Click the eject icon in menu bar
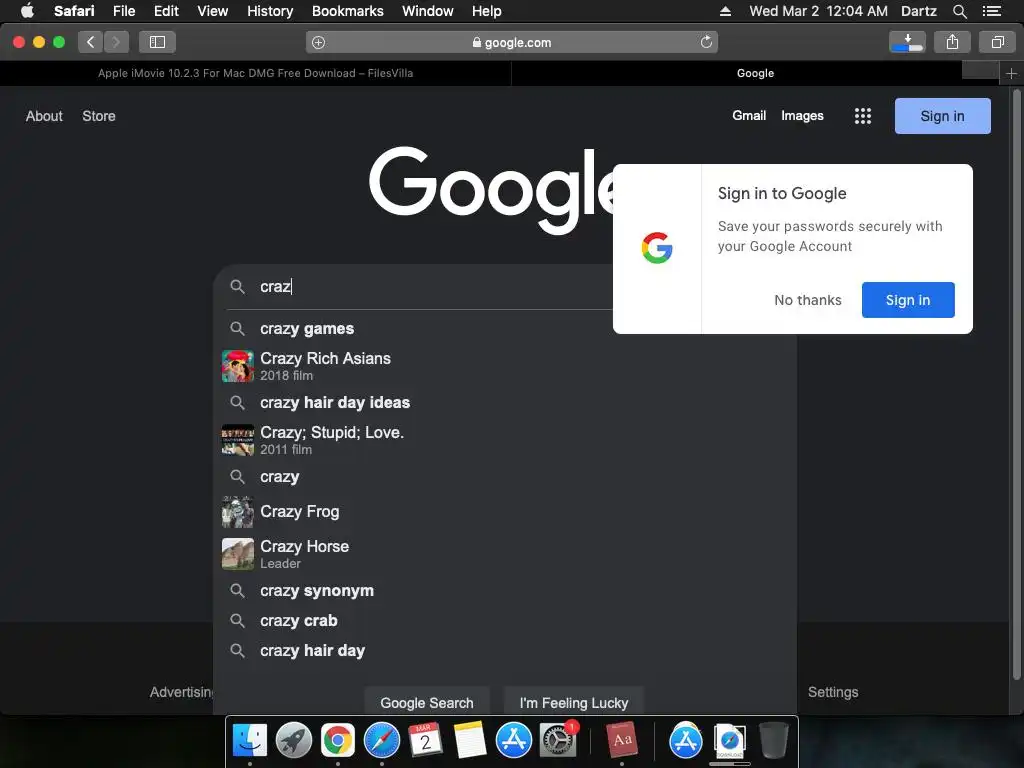Screen dimensions: 1024x768 (x=726, y=11)
